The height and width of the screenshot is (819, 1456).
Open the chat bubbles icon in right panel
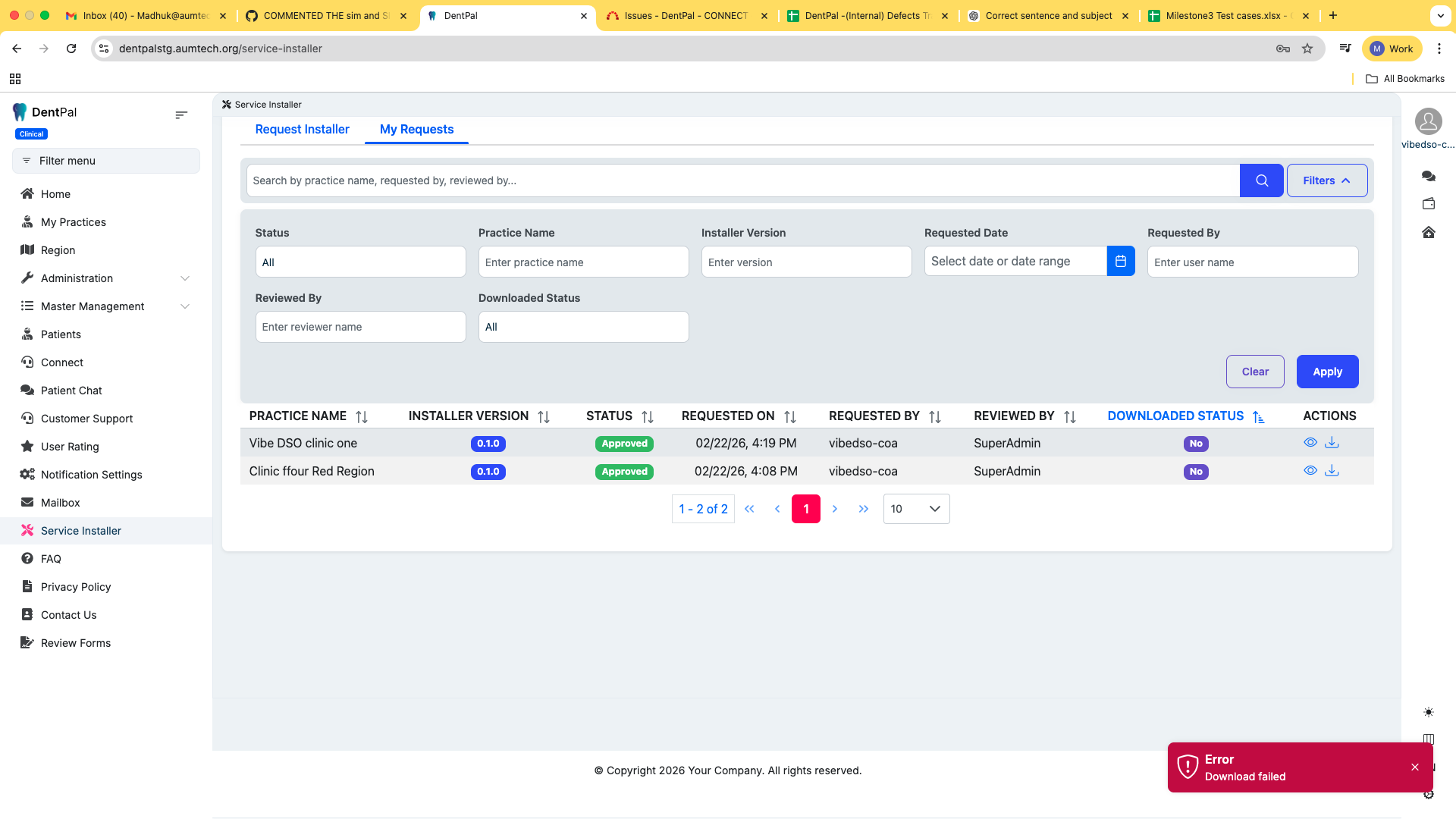click(1428, 176)
